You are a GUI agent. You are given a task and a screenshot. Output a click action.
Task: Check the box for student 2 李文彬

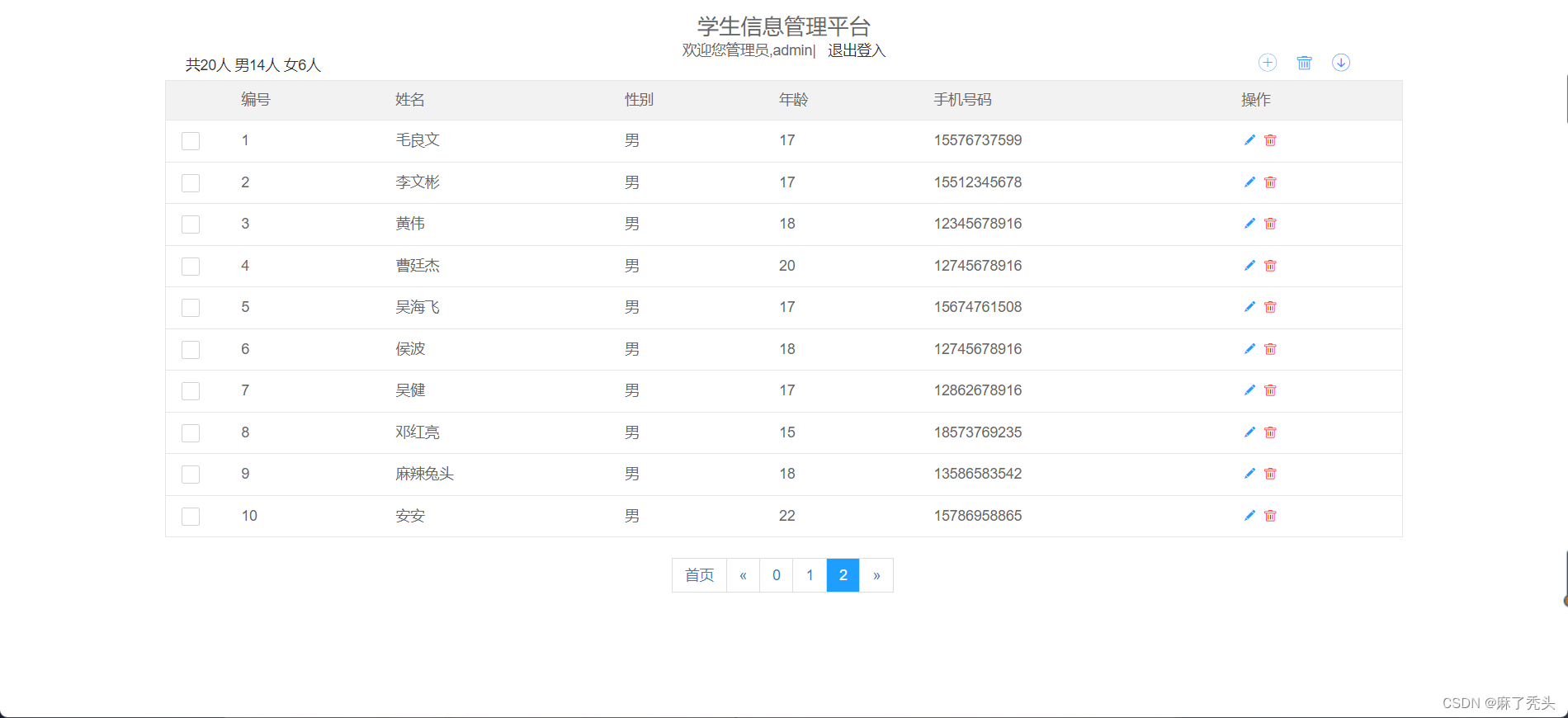(191, 183)
